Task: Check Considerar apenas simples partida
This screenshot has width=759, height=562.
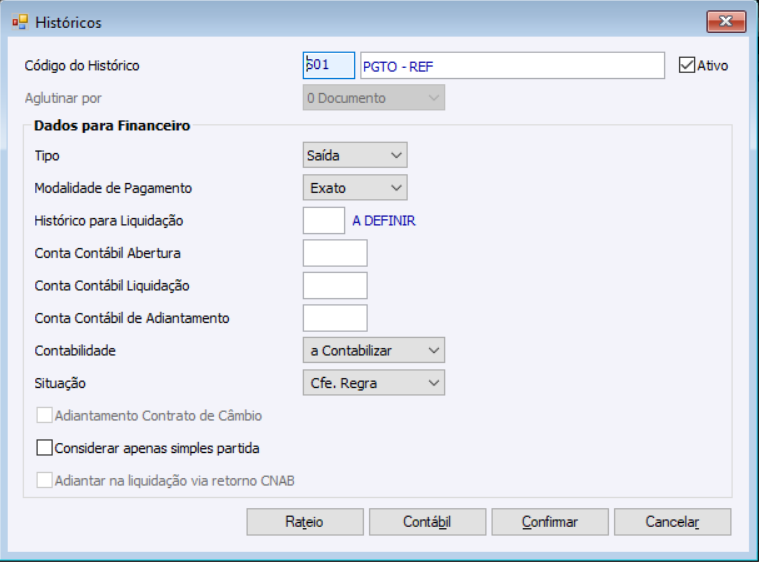Action: click(45, 448)
